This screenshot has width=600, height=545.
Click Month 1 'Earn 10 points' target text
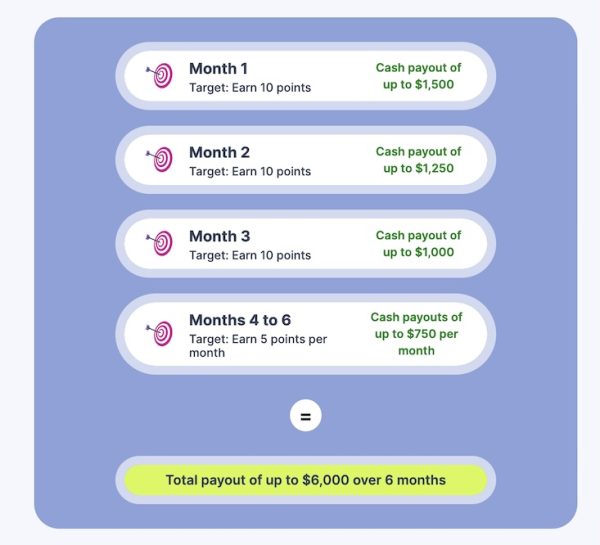[250, 88]
